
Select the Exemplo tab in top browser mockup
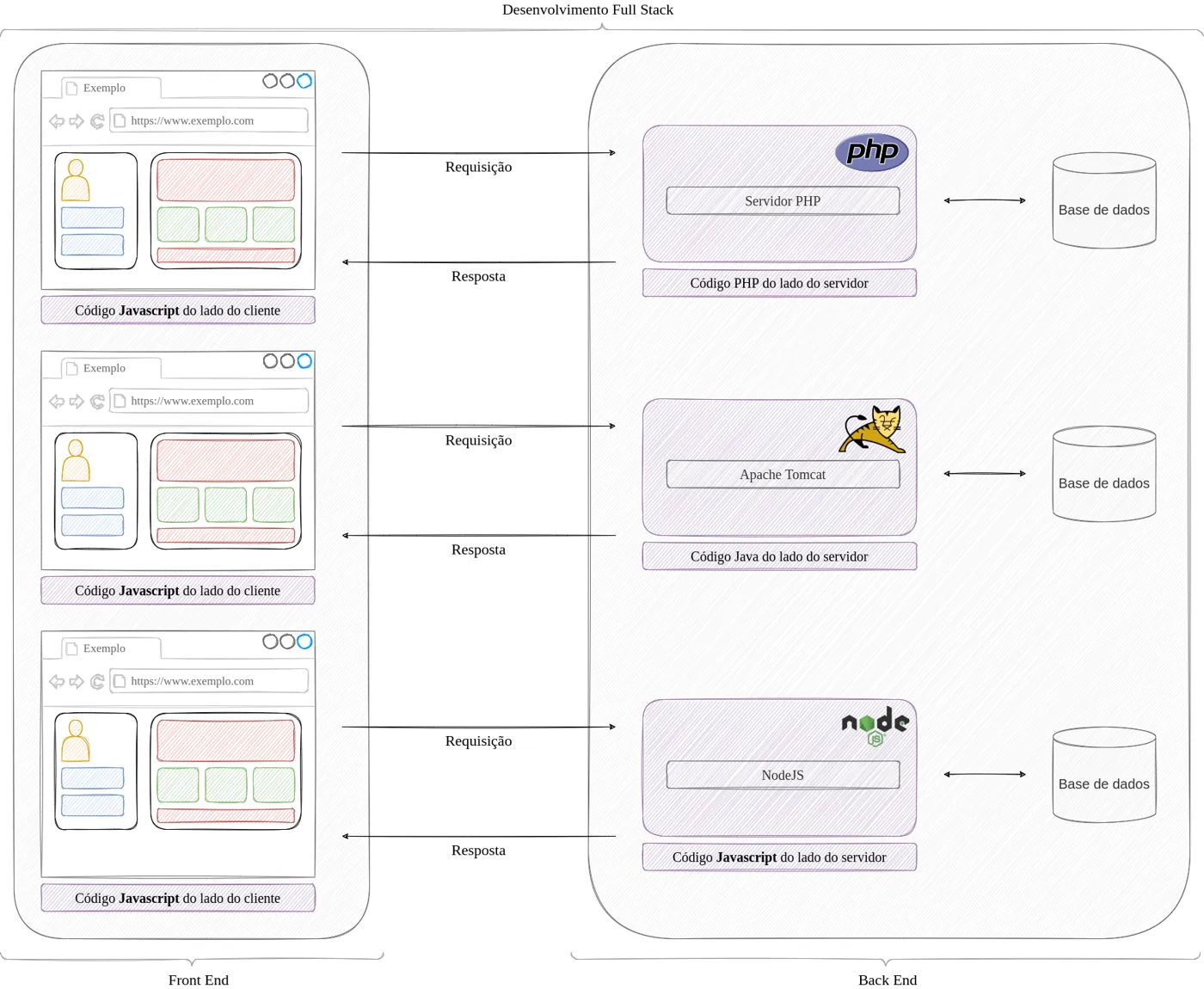(x=111, y=88)
